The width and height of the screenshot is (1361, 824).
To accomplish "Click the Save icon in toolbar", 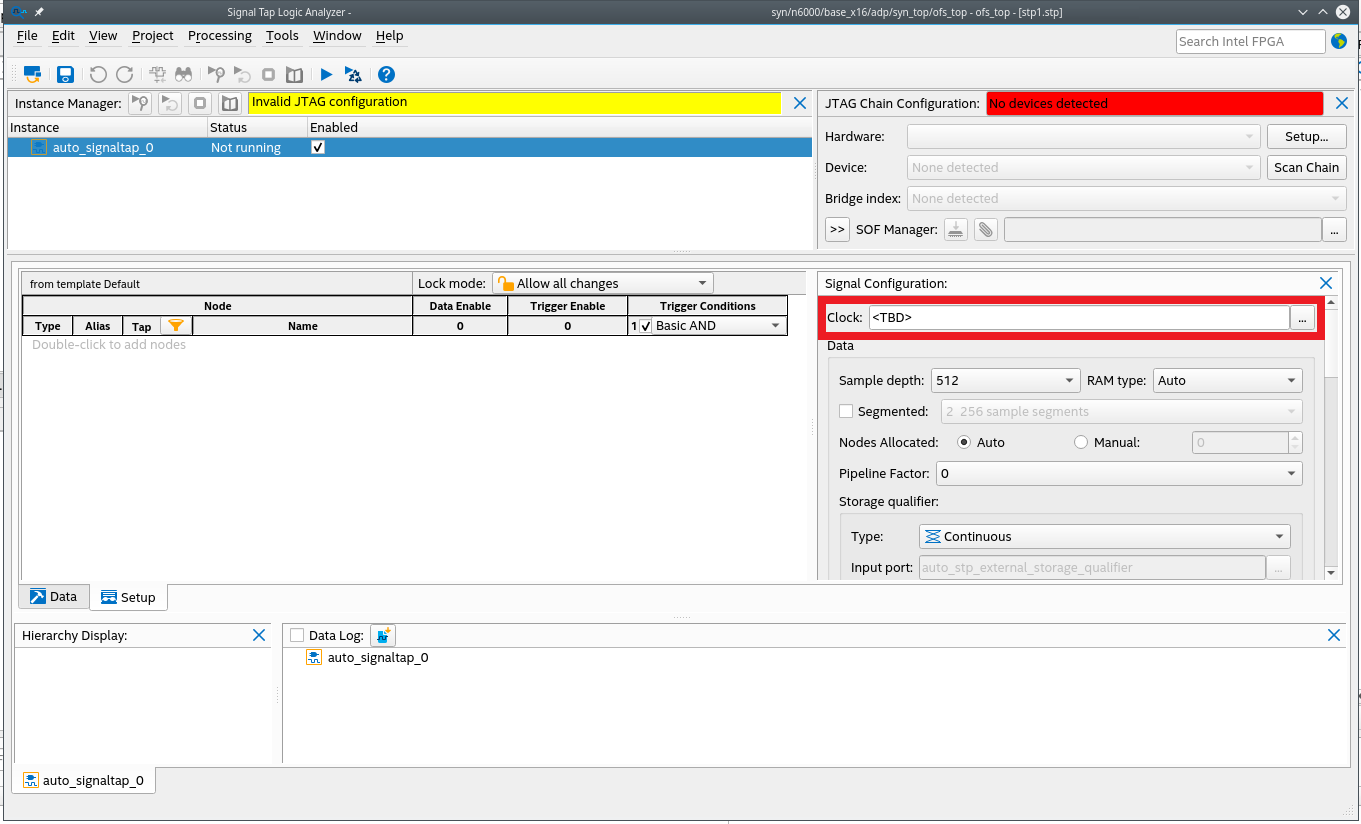I will [65, 74].
